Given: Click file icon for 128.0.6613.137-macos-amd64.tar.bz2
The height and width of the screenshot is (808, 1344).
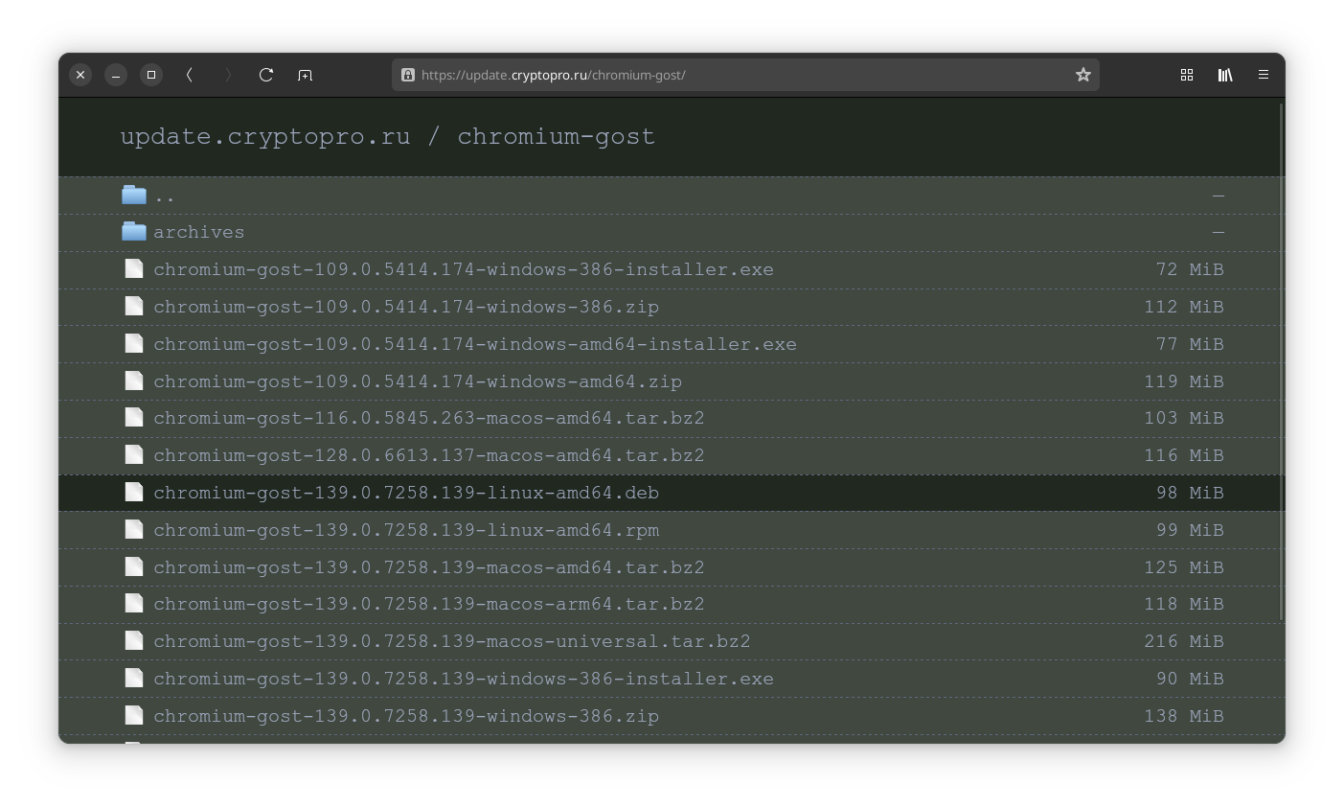Looking at the screenshot, I should (134, 455).
